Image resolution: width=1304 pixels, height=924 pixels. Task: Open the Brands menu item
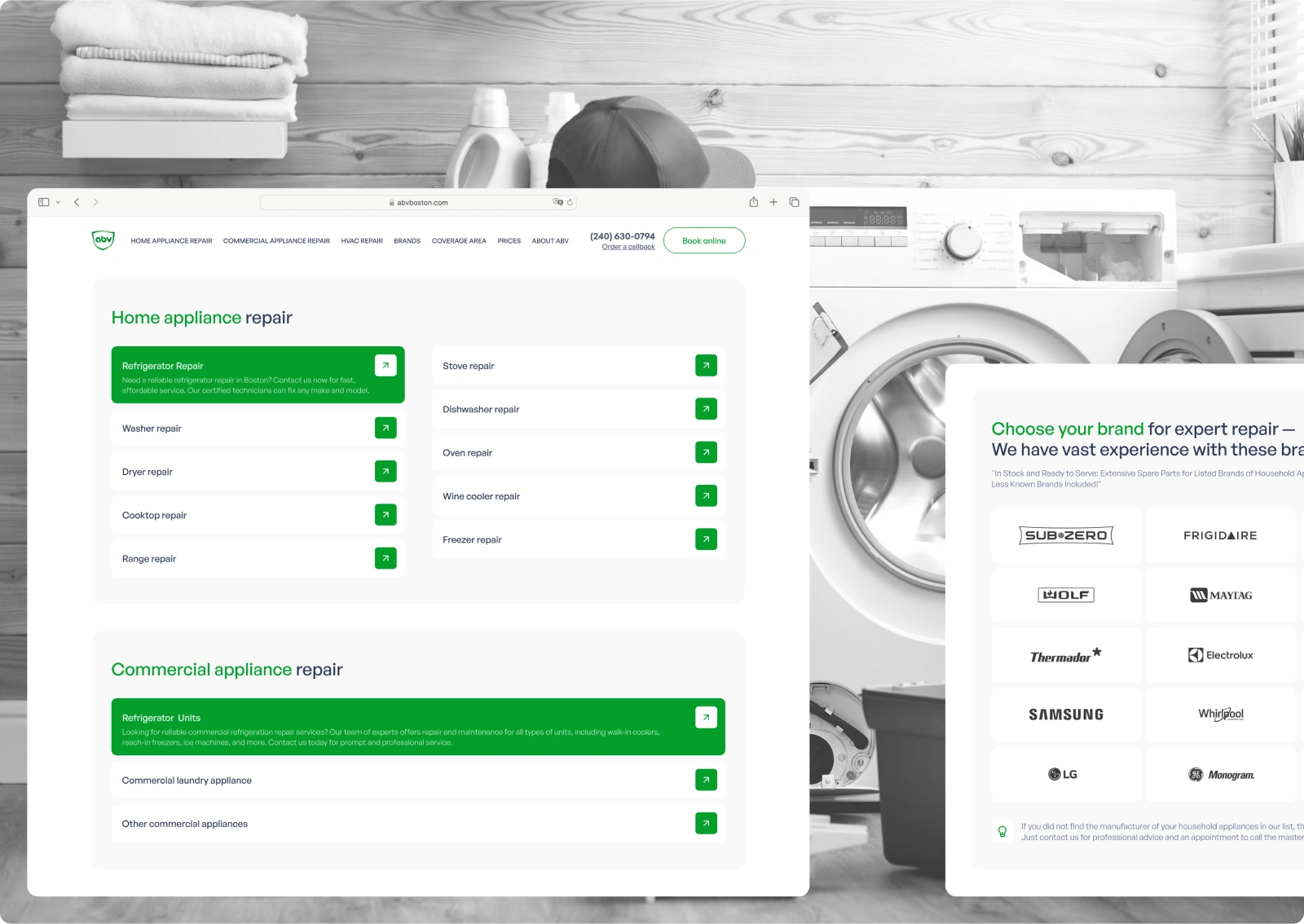(x=407, y=241)
